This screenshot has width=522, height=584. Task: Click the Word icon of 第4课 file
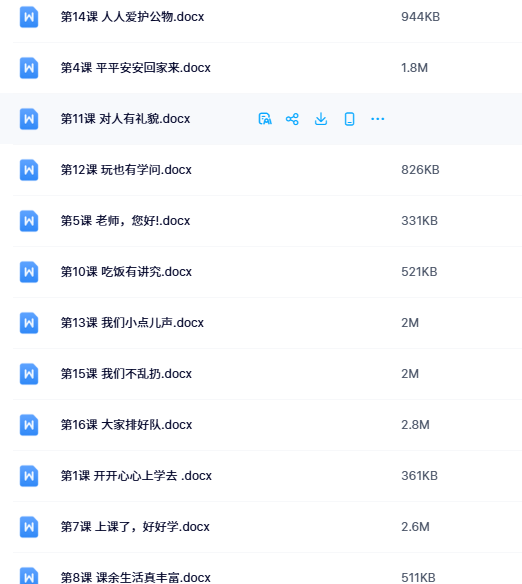point(29,68)
